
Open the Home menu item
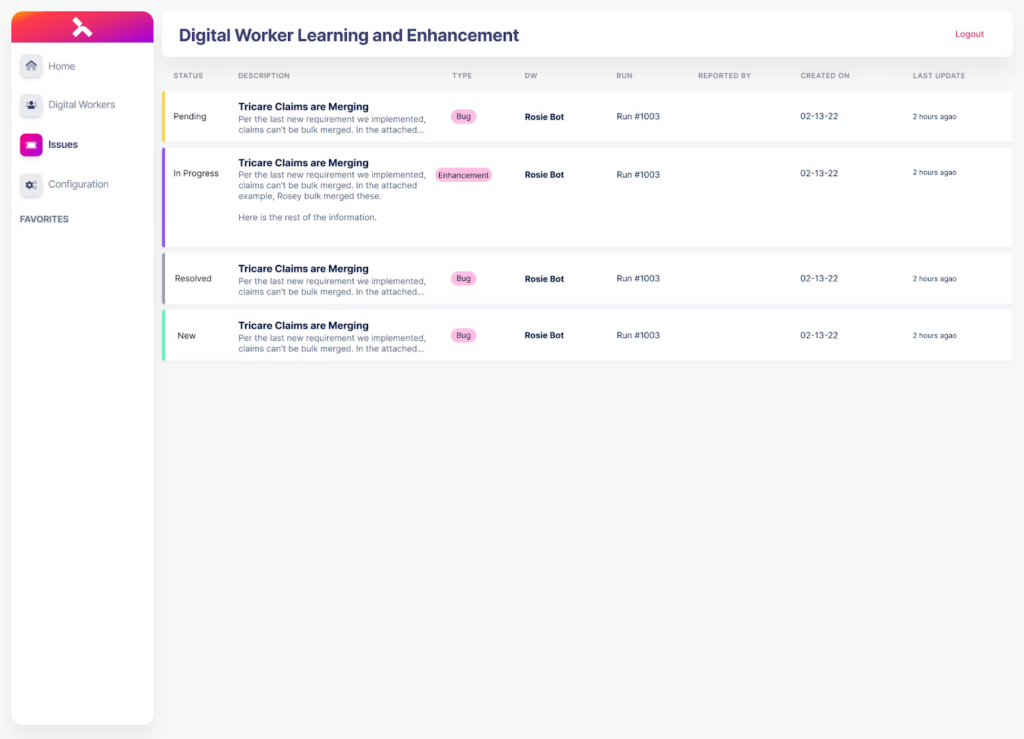tap(62, 66)
